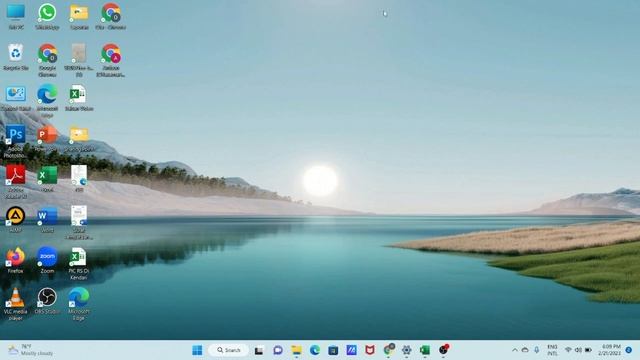Select Microsoft Edge shortcut beside OBS Studio
640x360 pixels.
(x=79, y=304)
